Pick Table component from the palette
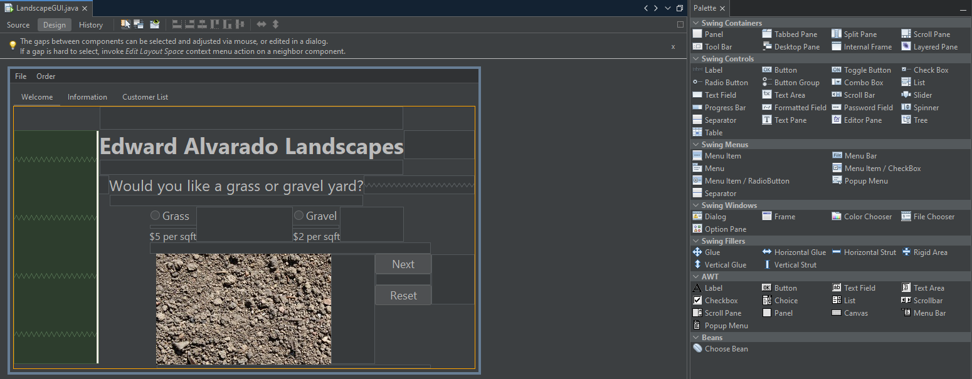This screenshot has width=972, height=379. [707, 132]
